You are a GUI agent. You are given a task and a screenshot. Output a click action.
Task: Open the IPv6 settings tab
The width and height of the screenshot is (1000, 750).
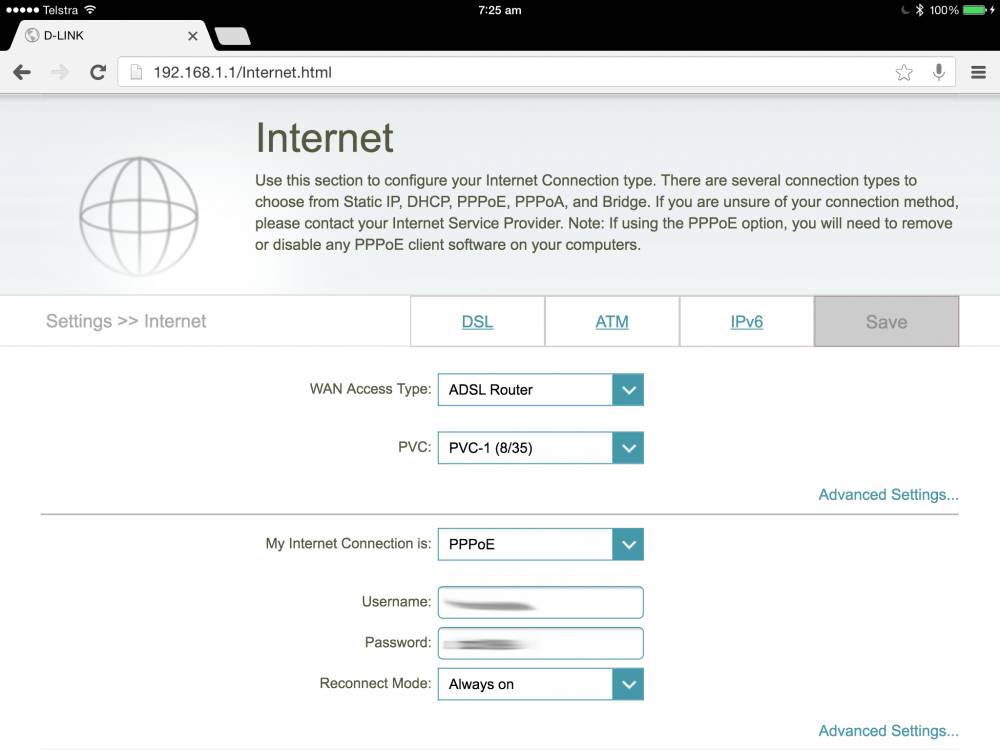pyautogui.click(x=747, y=321)
